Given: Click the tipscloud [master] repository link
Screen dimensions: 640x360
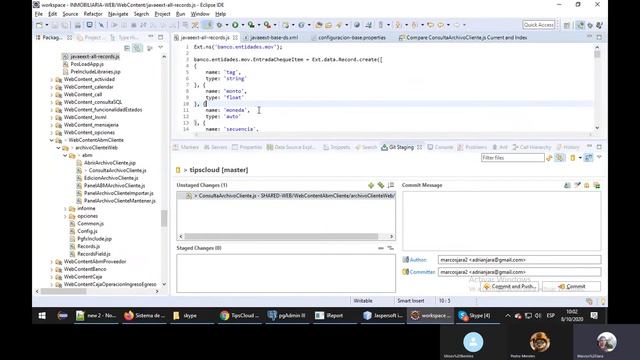Looking at the screenshot, I should [218, 170].
